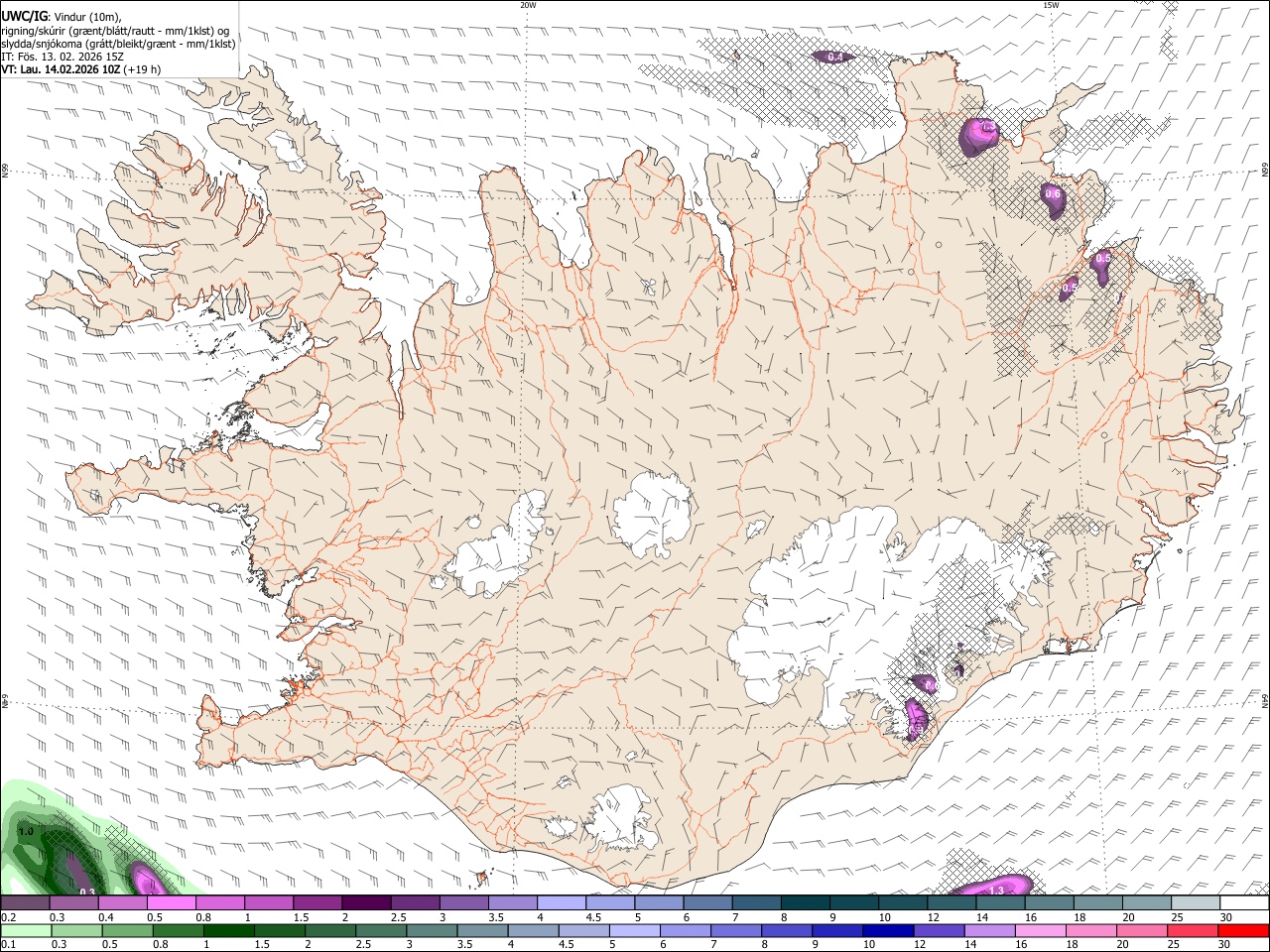The image size is (1270, 952).
Task: Pick upper legend swatch between 0.5 and 0.8
Action: [x=171, y=903]
